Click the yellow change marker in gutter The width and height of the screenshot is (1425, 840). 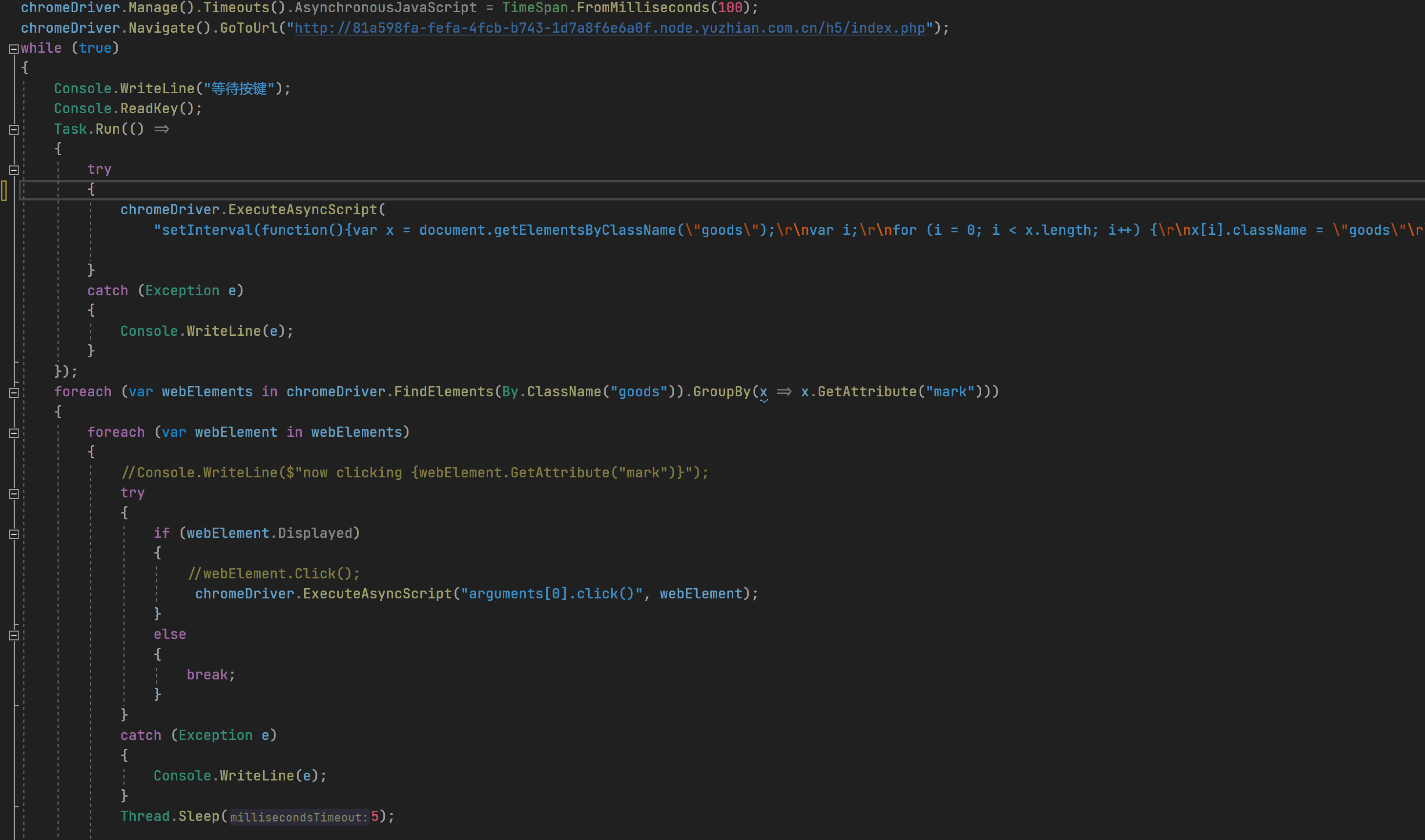[x=4, y=190]
